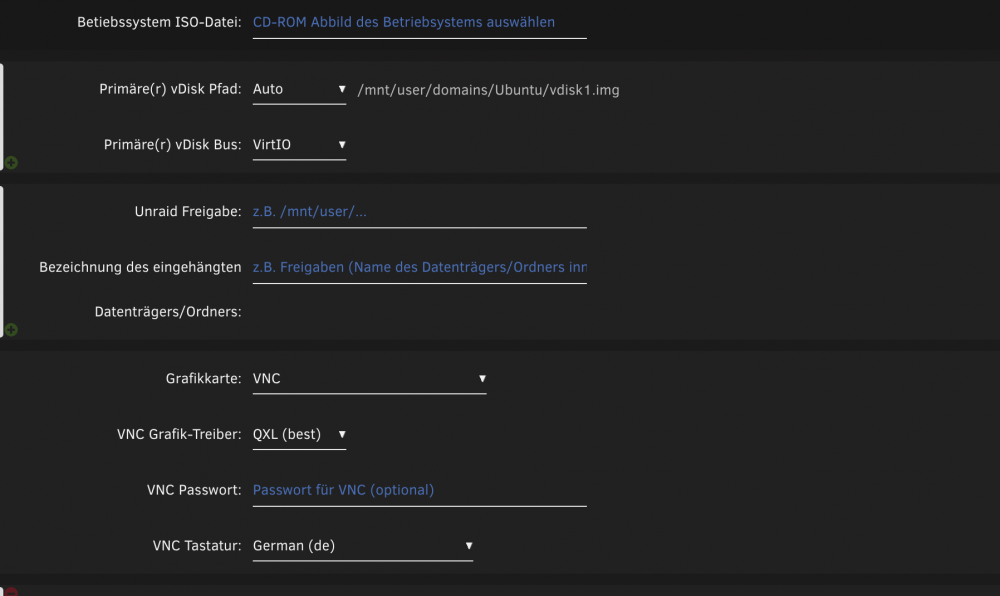Click the label "VNC Grafik-Treiber:"
Viewport: 1000px width, 596px height.
179,434
